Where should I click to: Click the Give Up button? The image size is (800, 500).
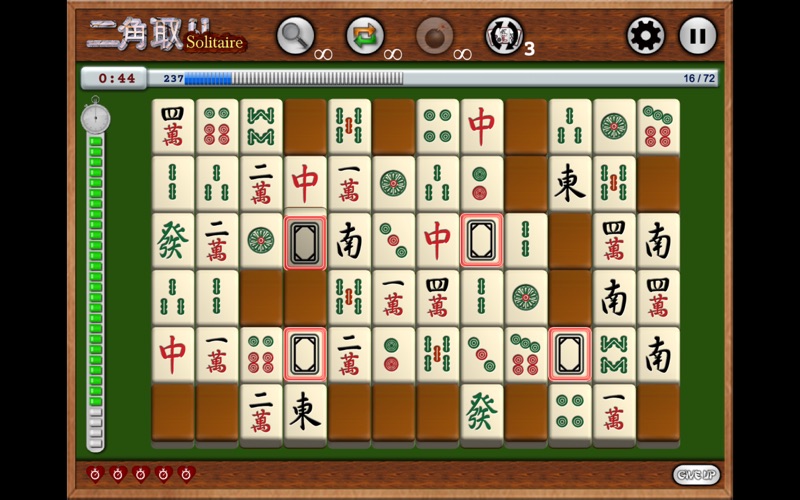696,474
